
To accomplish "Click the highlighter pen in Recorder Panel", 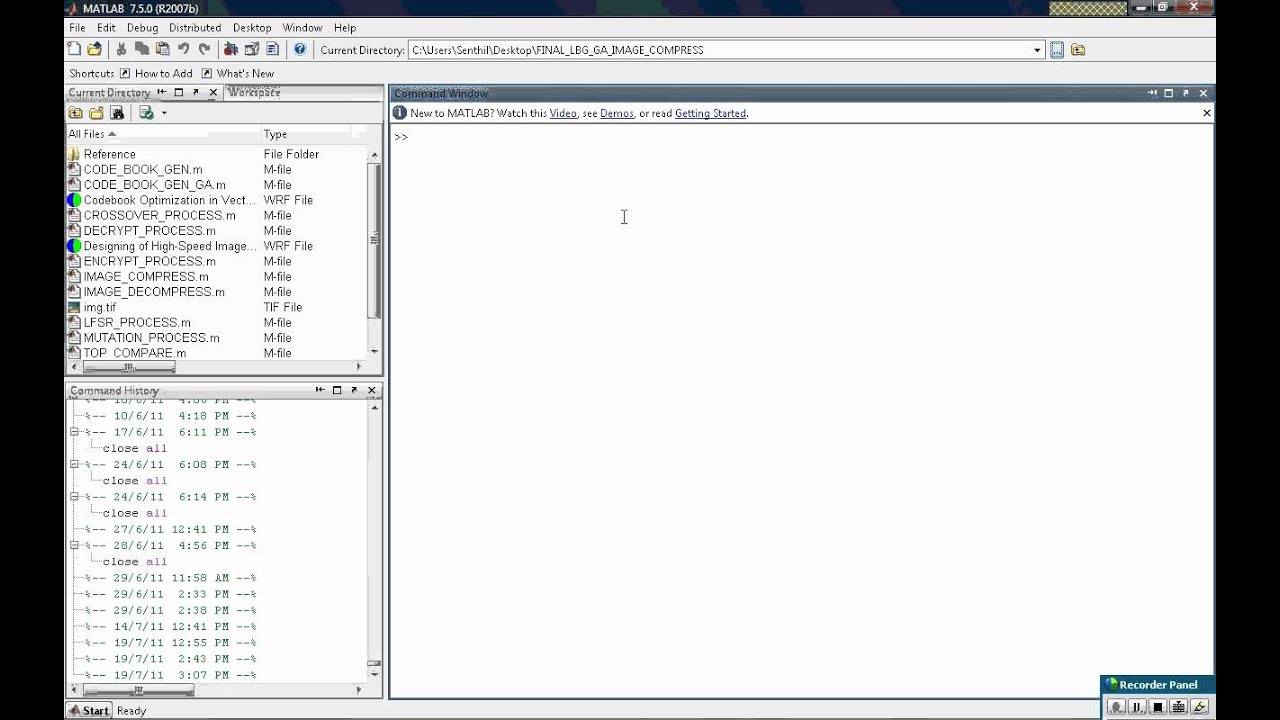I will (x=1200, y=707).
